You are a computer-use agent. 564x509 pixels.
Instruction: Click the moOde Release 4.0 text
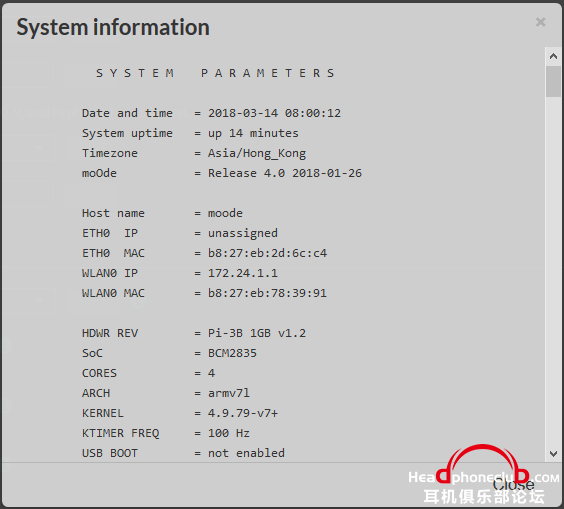point(285,173)
